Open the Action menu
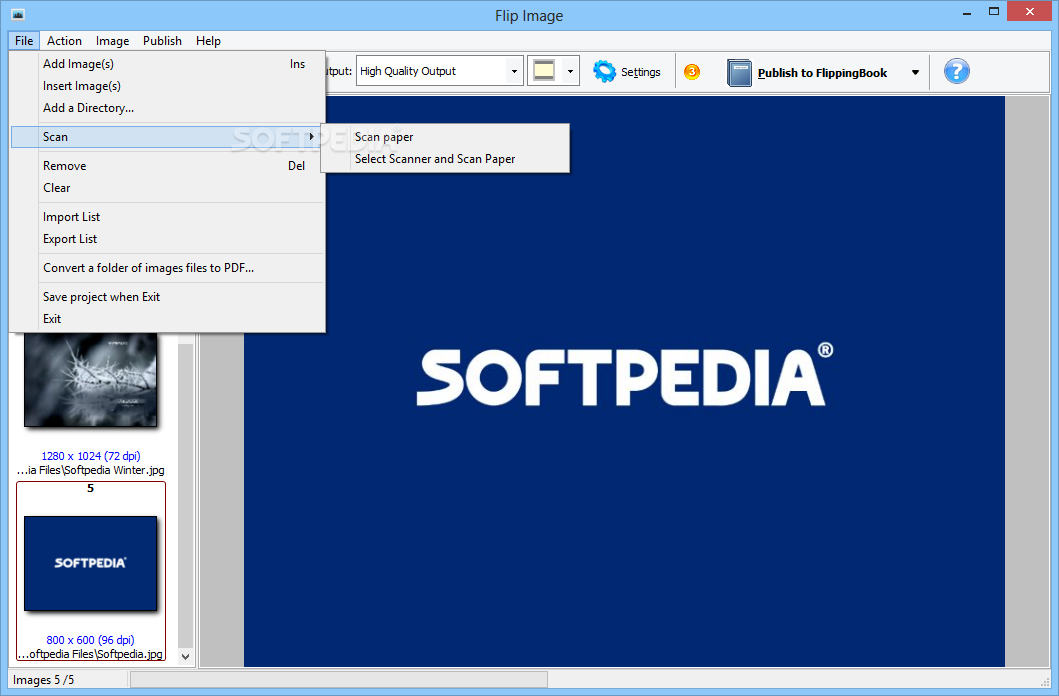 click(64, 41)
